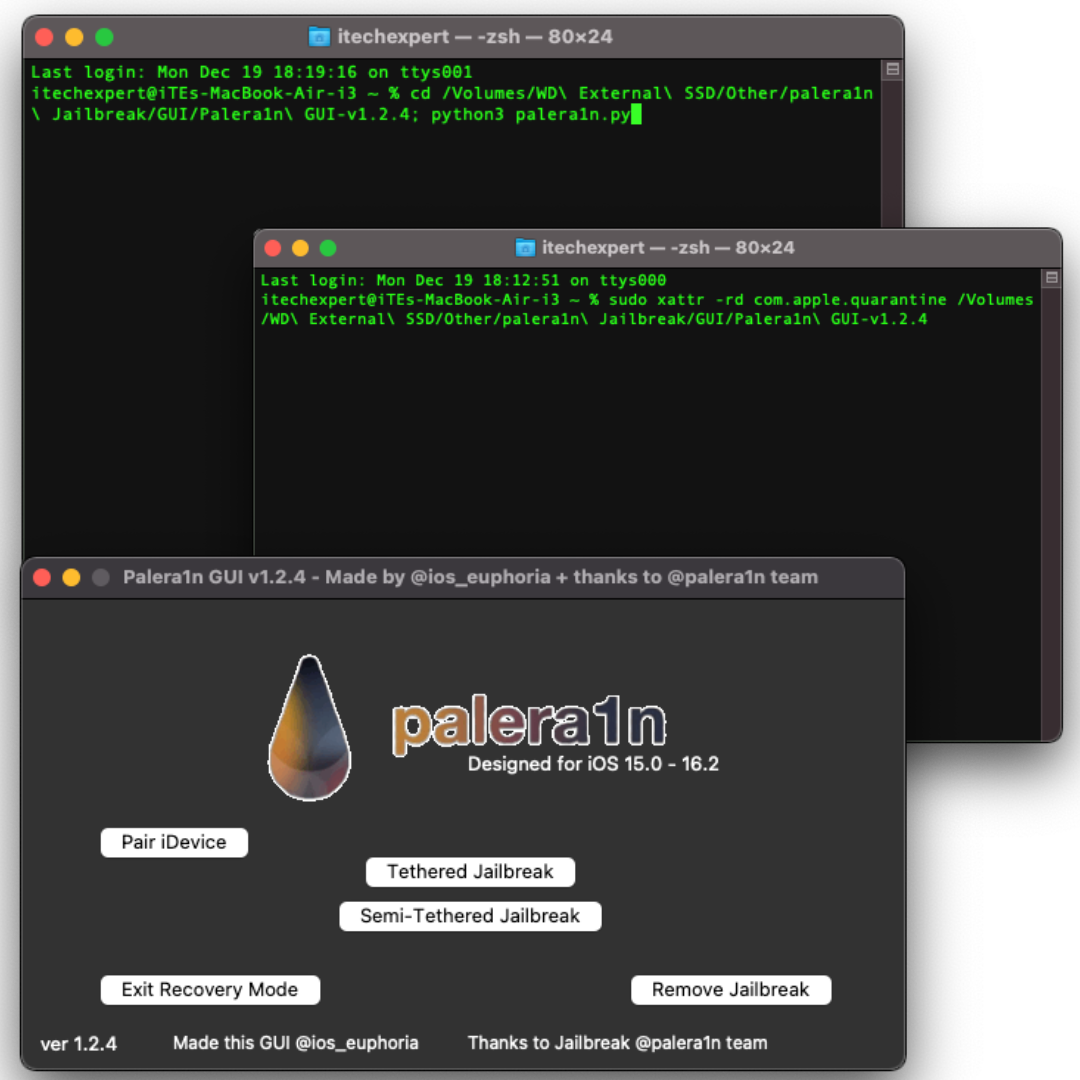
Task: Click split pane icon in front terminal
Action: pyautogui.click(x=1052, y=278)
